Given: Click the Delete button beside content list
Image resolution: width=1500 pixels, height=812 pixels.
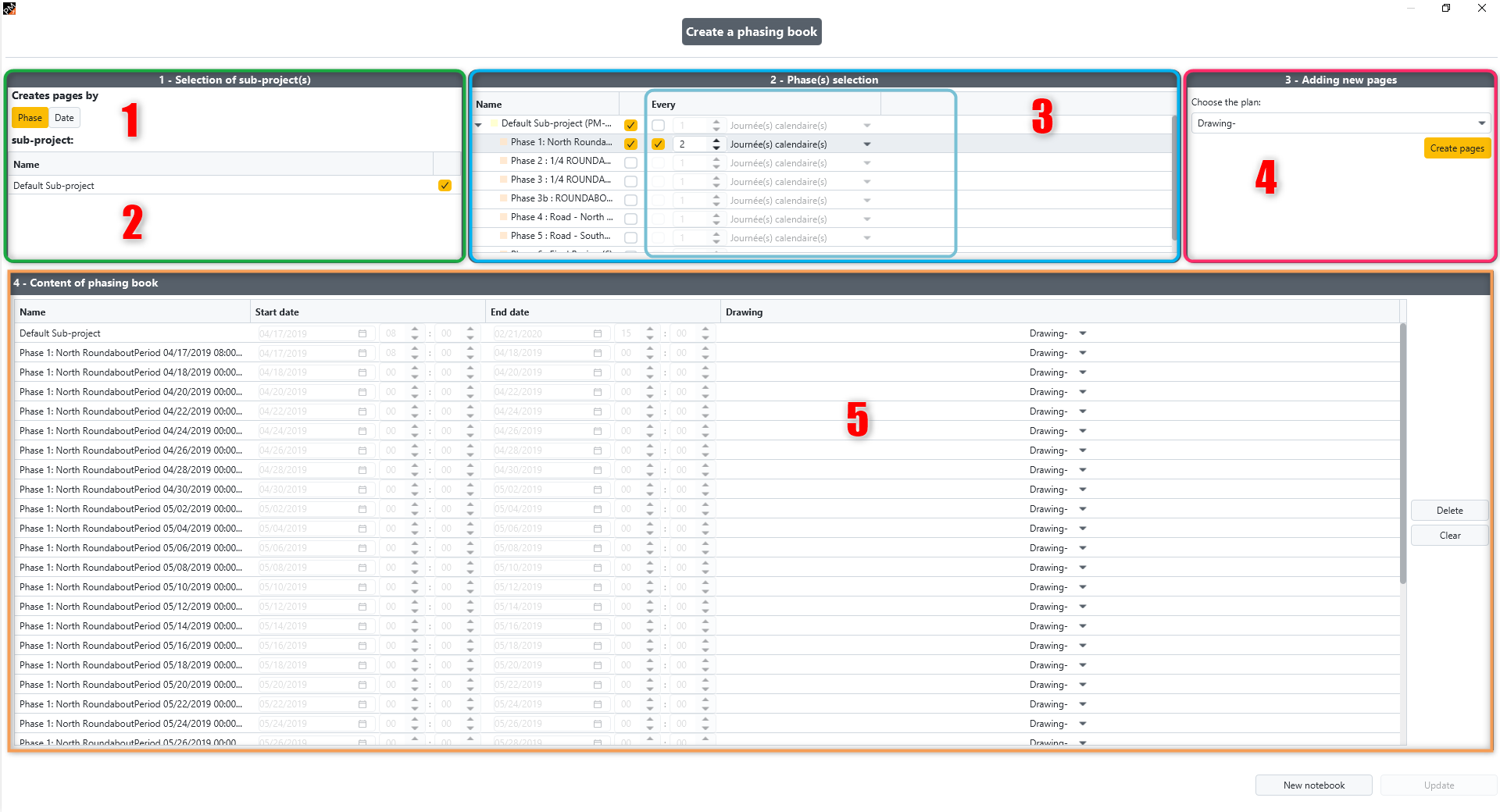Looking at the screenshot, I should click(1449, 511).
